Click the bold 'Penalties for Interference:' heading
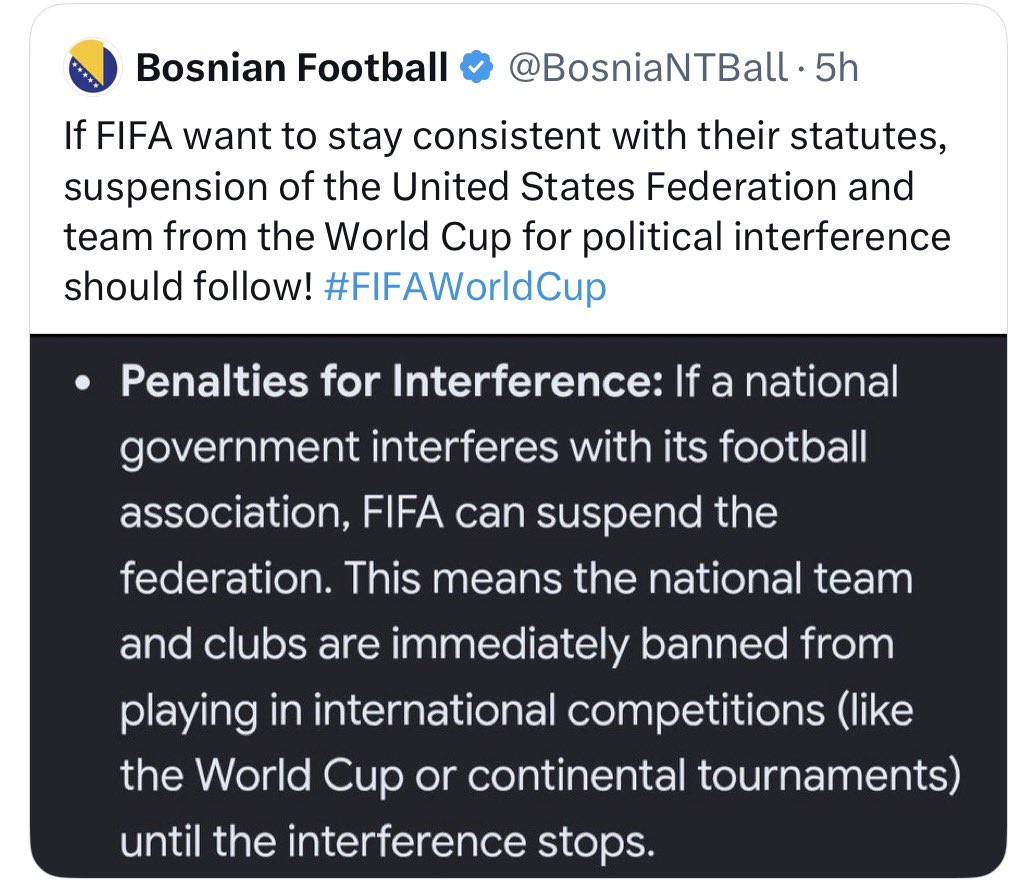1035x886 pixels. coord(392,382)
